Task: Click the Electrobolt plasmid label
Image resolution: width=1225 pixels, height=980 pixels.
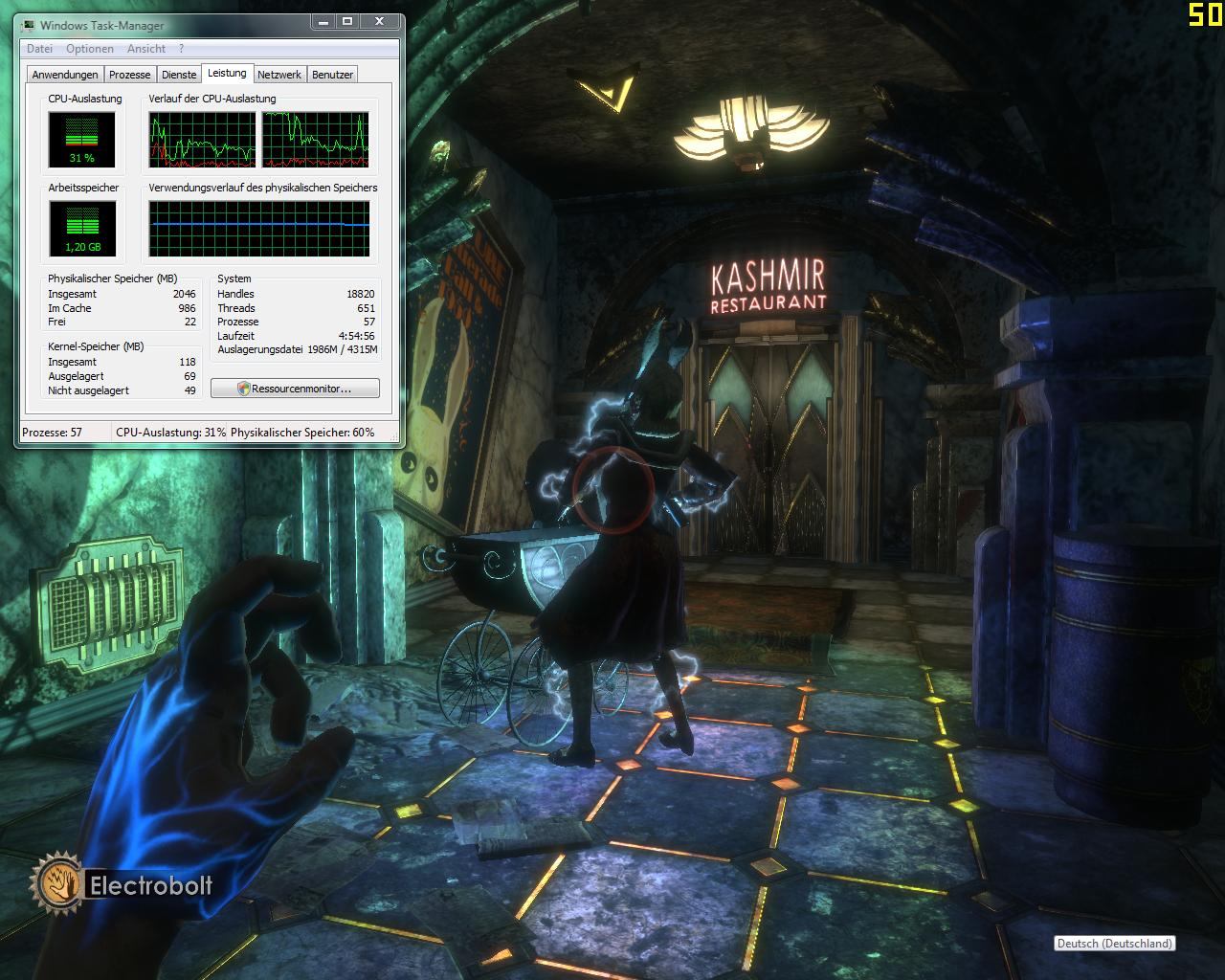Action: (x=150, y=885)
